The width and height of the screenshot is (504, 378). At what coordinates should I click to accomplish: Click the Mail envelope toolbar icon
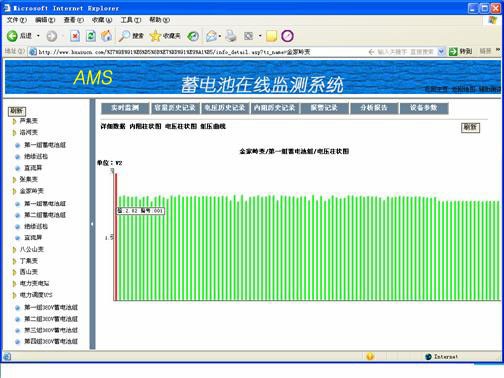click(x=212, y=36)
